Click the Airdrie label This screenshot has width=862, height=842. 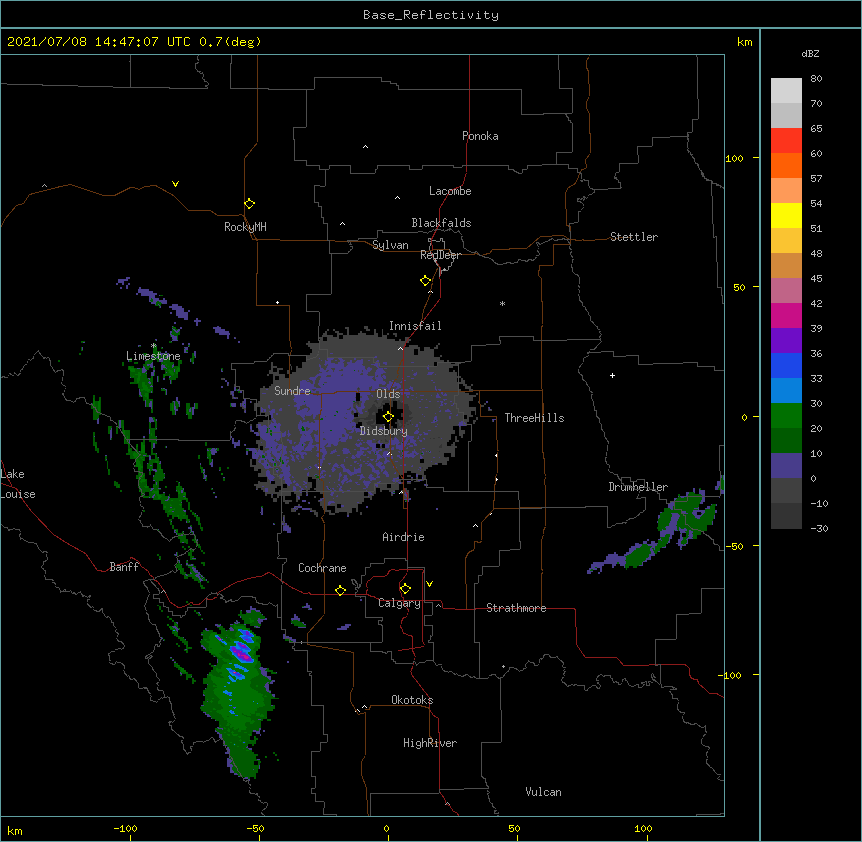coord(404,537)
